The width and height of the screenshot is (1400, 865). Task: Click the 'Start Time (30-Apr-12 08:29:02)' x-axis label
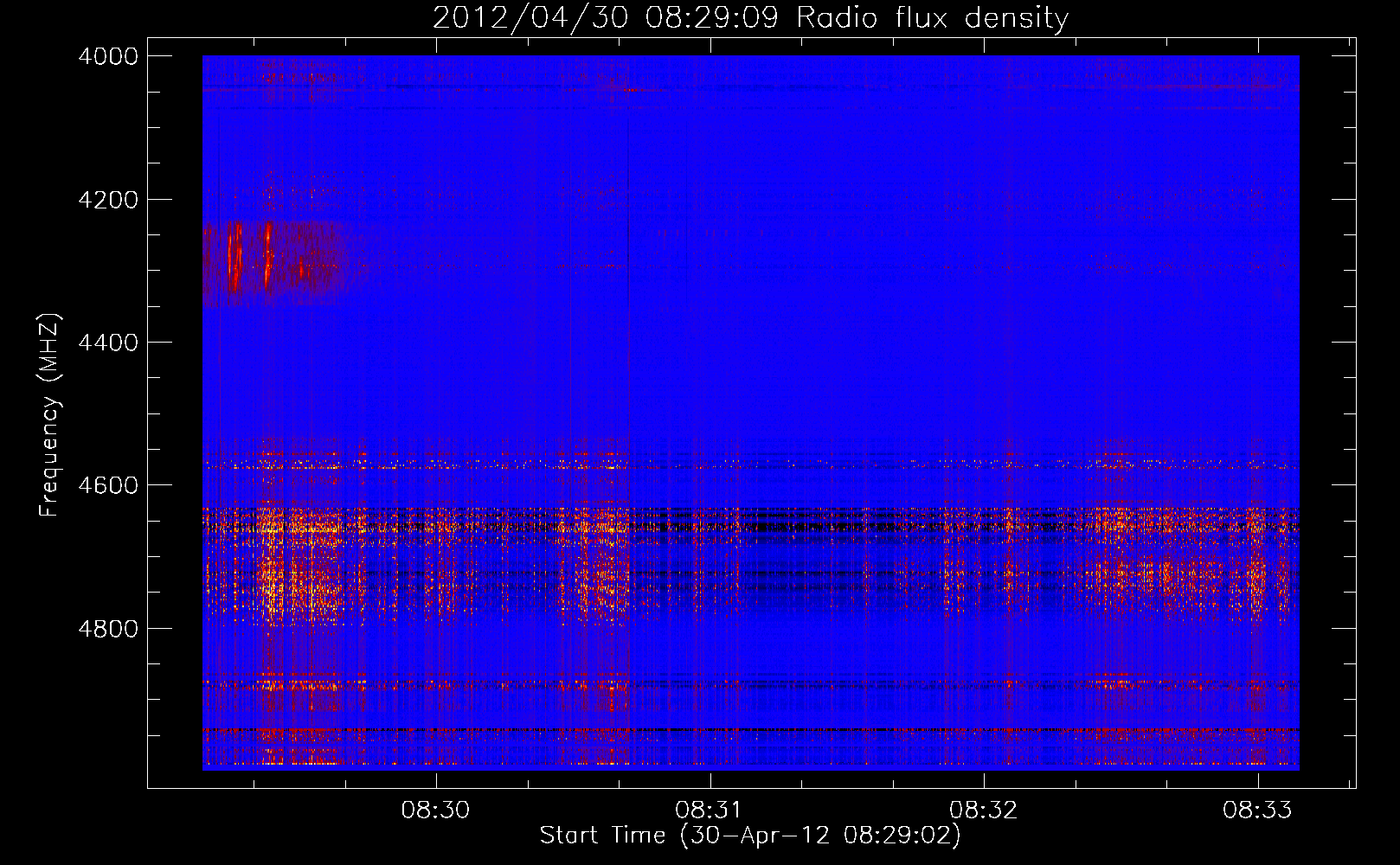click(x=750, y=836)
